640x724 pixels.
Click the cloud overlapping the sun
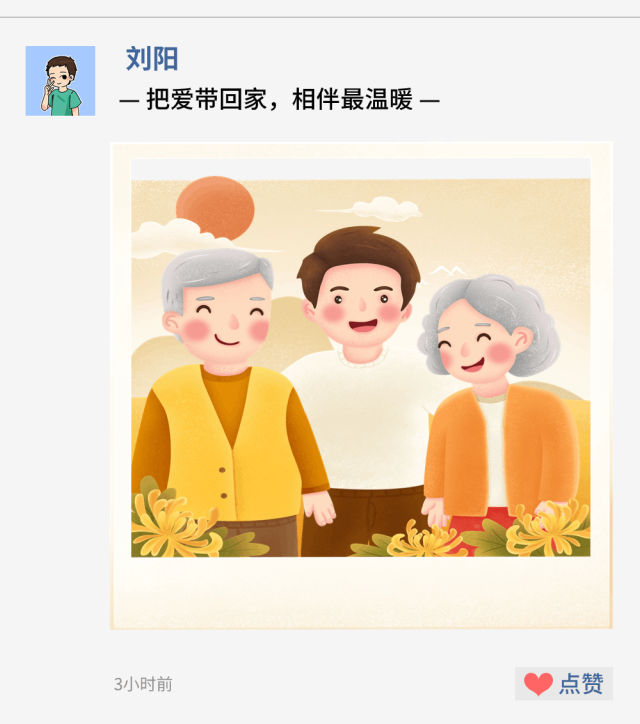tap(187, 238)
